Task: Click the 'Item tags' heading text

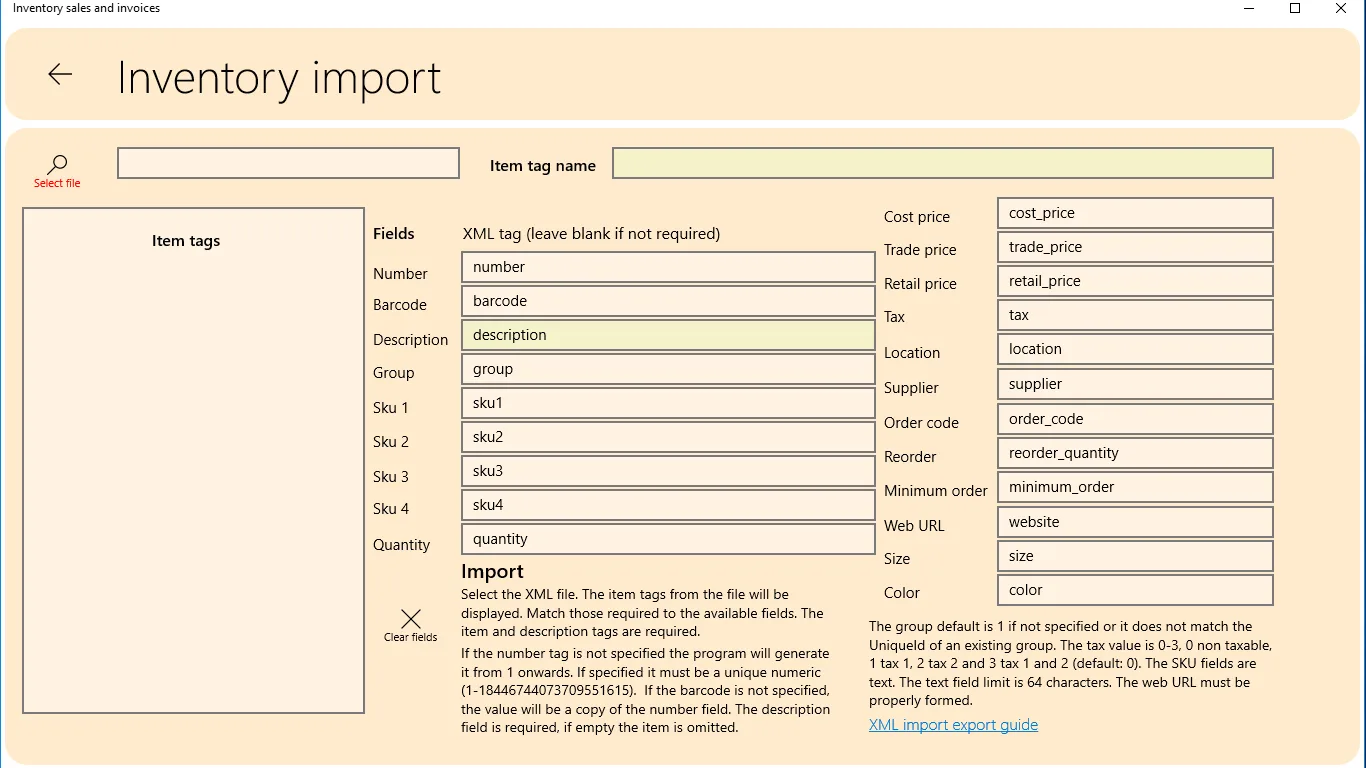Action: pyautogui.click(x=186, y=241)
